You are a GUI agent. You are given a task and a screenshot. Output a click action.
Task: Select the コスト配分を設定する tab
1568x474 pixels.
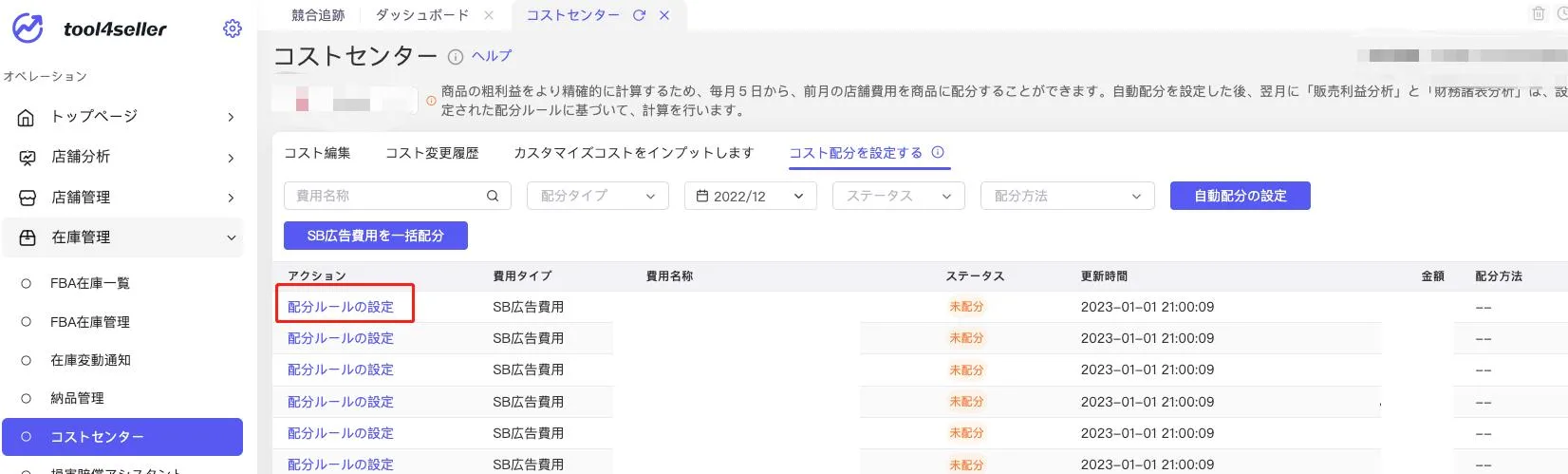pyautogui.click(x=855, y=153)
